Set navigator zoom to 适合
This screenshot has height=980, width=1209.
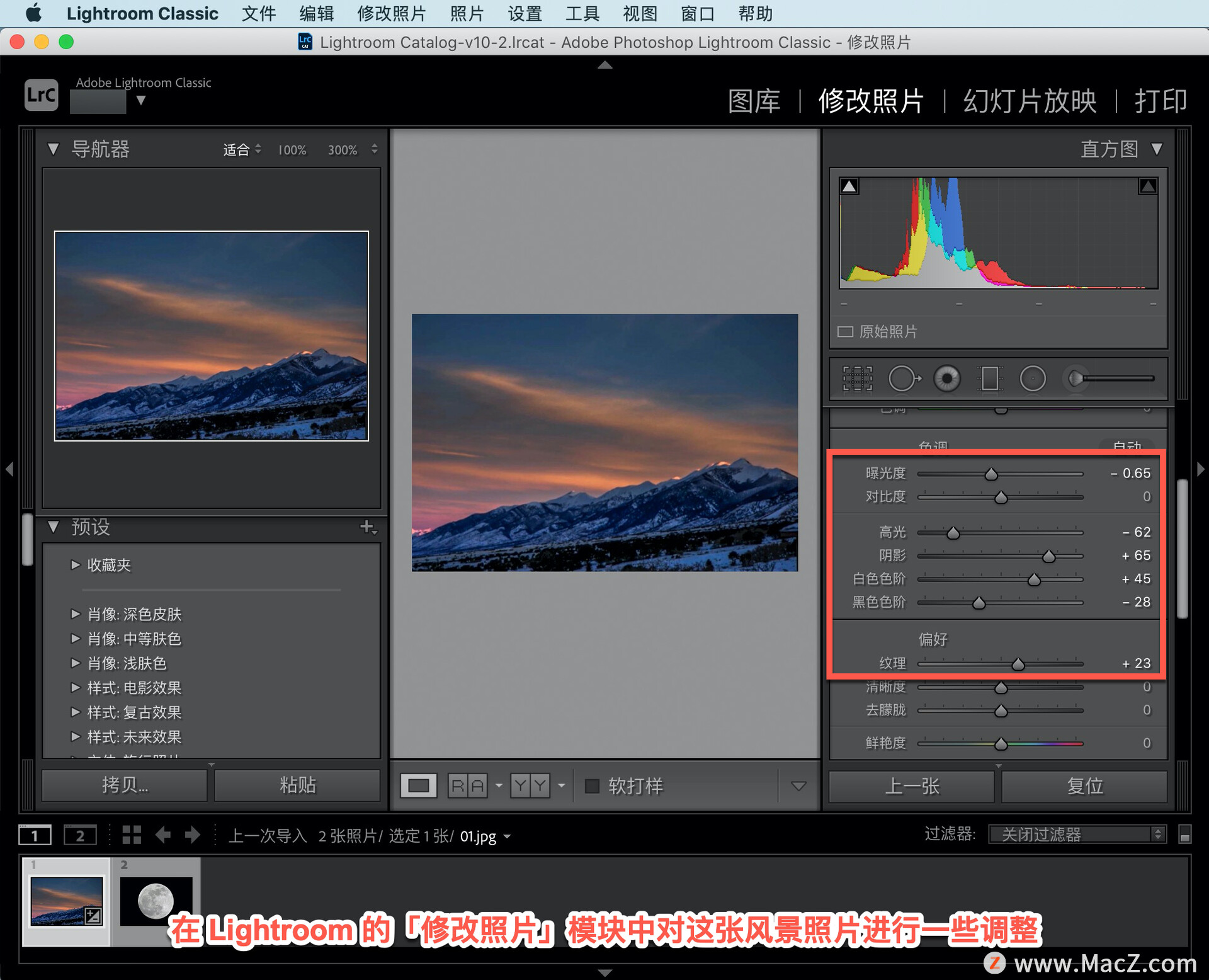[x=237, y=150]
